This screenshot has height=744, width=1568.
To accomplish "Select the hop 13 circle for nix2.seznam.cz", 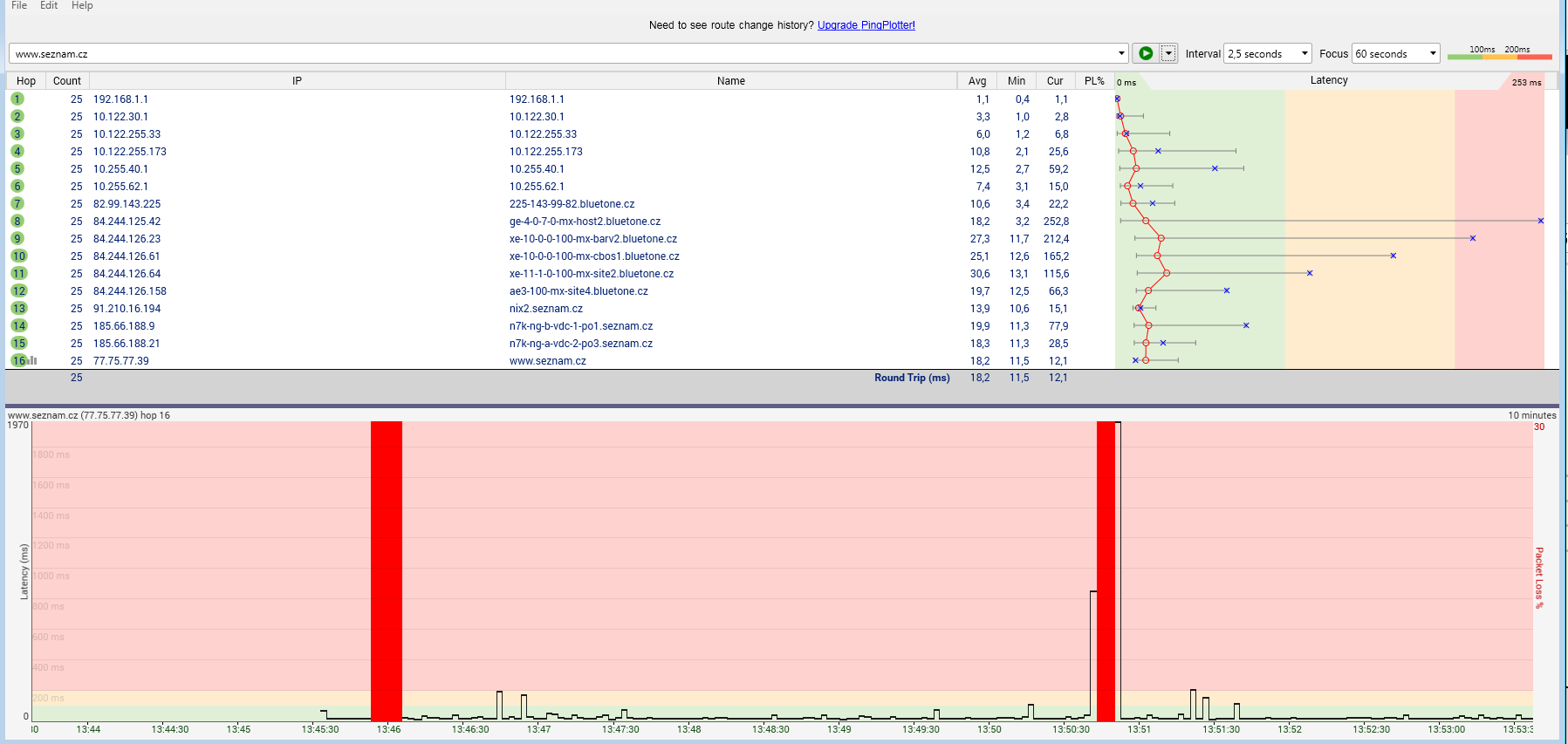I will click(x=18, y=308).
